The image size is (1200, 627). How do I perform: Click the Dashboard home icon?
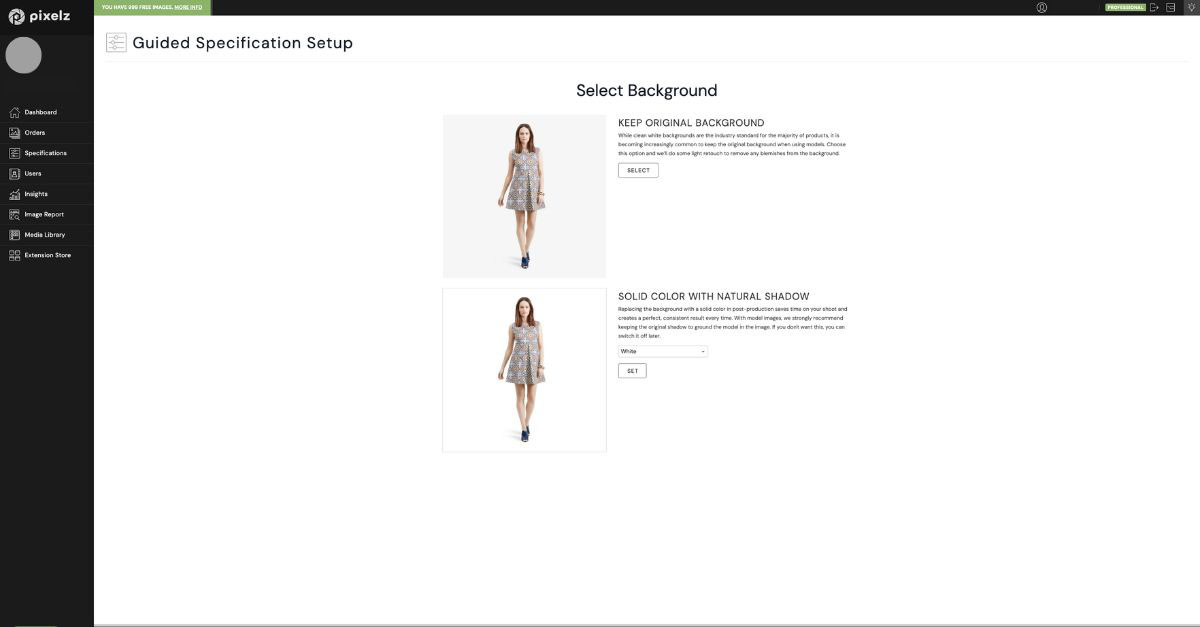pos(14,112)
